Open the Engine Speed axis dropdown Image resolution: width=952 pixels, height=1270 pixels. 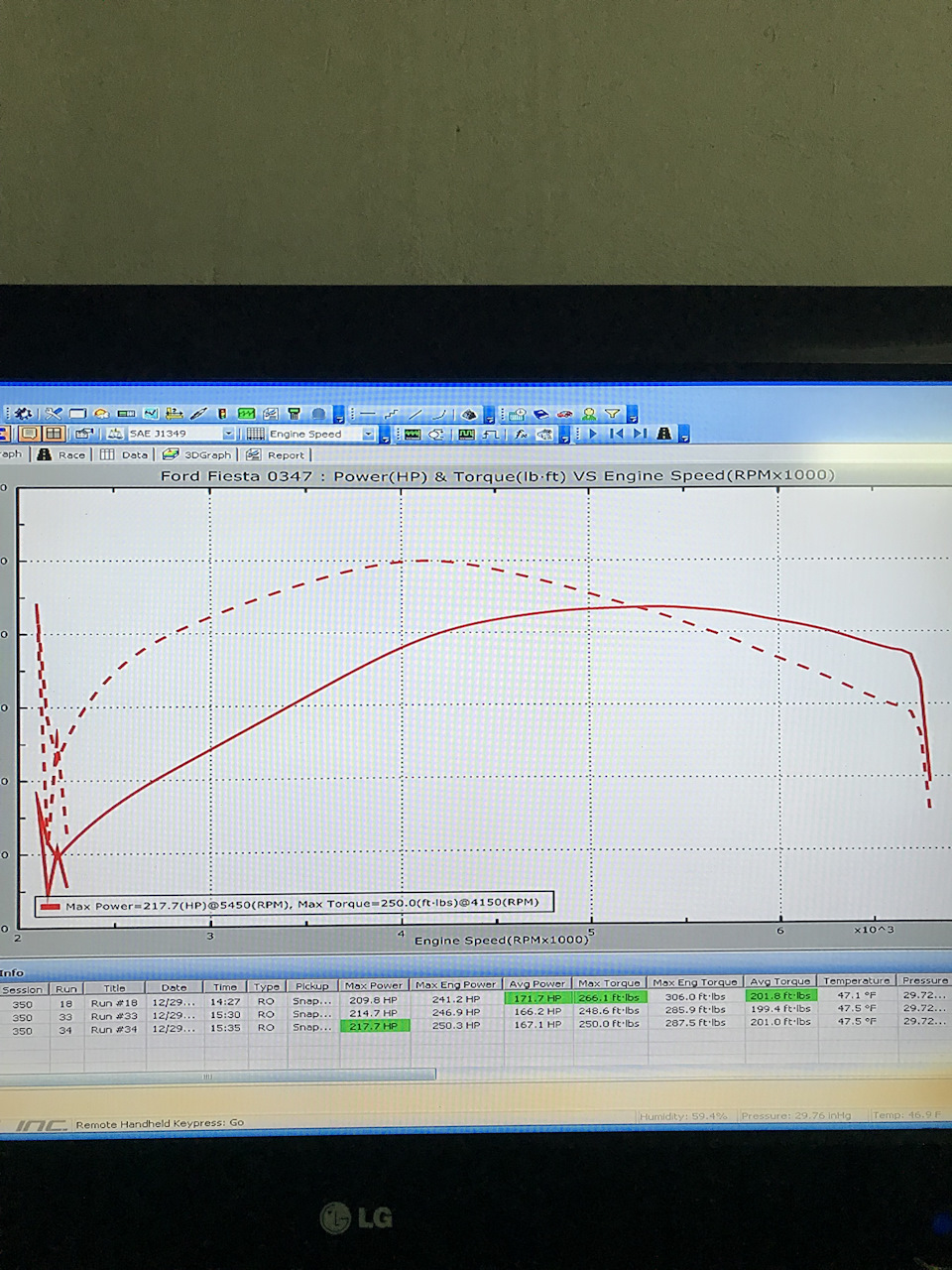368,434
